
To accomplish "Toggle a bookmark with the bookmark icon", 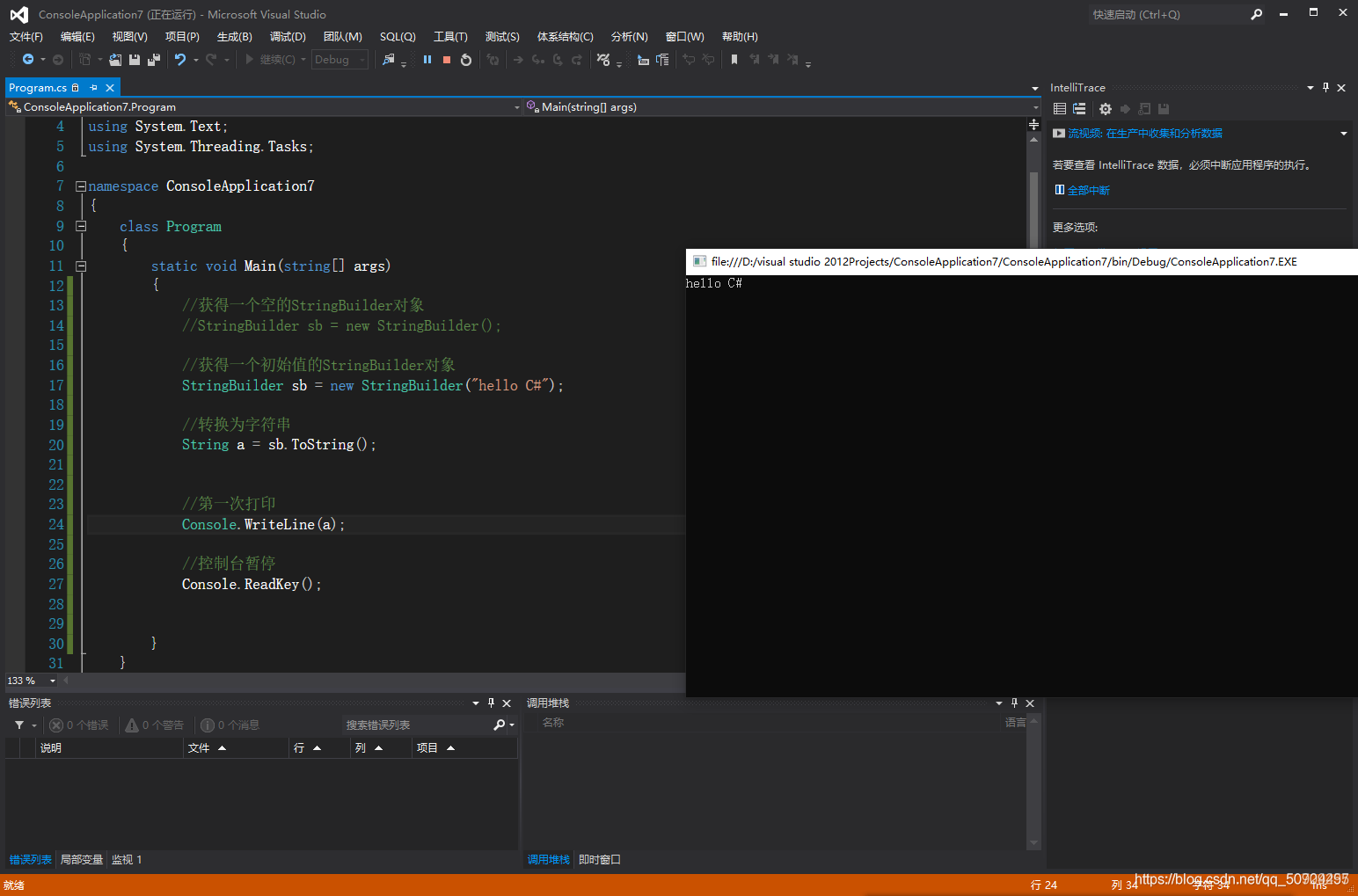I will tap(734, 60).
